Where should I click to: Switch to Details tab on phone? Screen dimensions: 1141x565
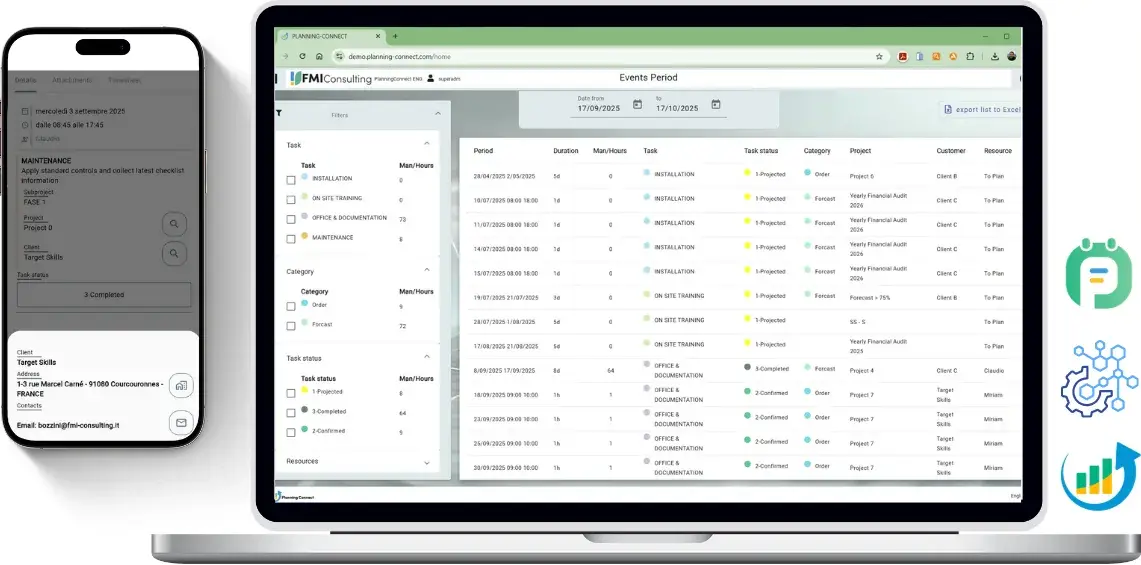click(x=25, y=80)
